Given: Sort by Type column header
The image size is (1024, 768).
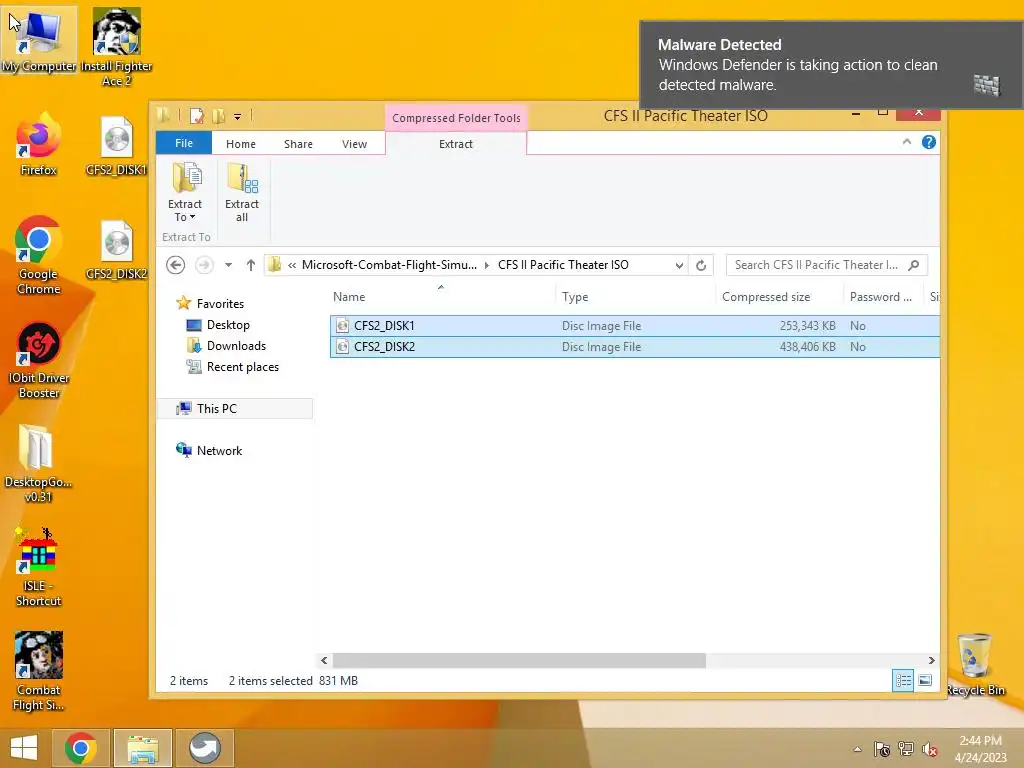Looking at the screenshot, I should 635,296.
